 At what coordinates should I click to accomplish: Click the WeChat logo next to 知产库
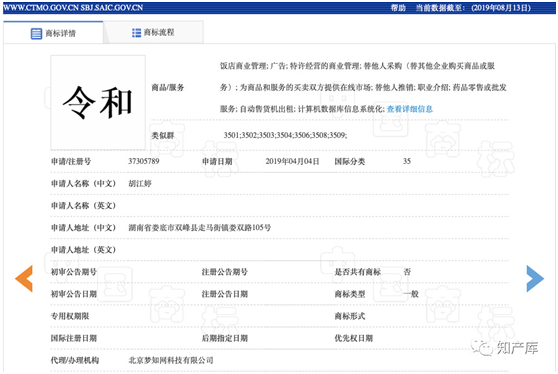click(482, 347)
